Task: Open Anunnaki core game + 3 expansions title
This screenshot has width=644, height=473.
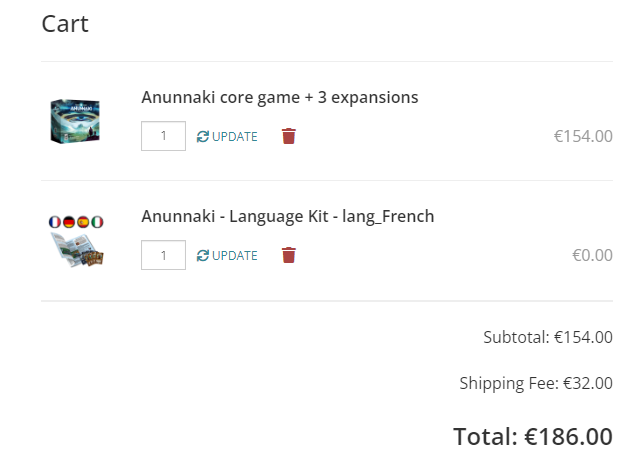Action: (x=280, y=98)
